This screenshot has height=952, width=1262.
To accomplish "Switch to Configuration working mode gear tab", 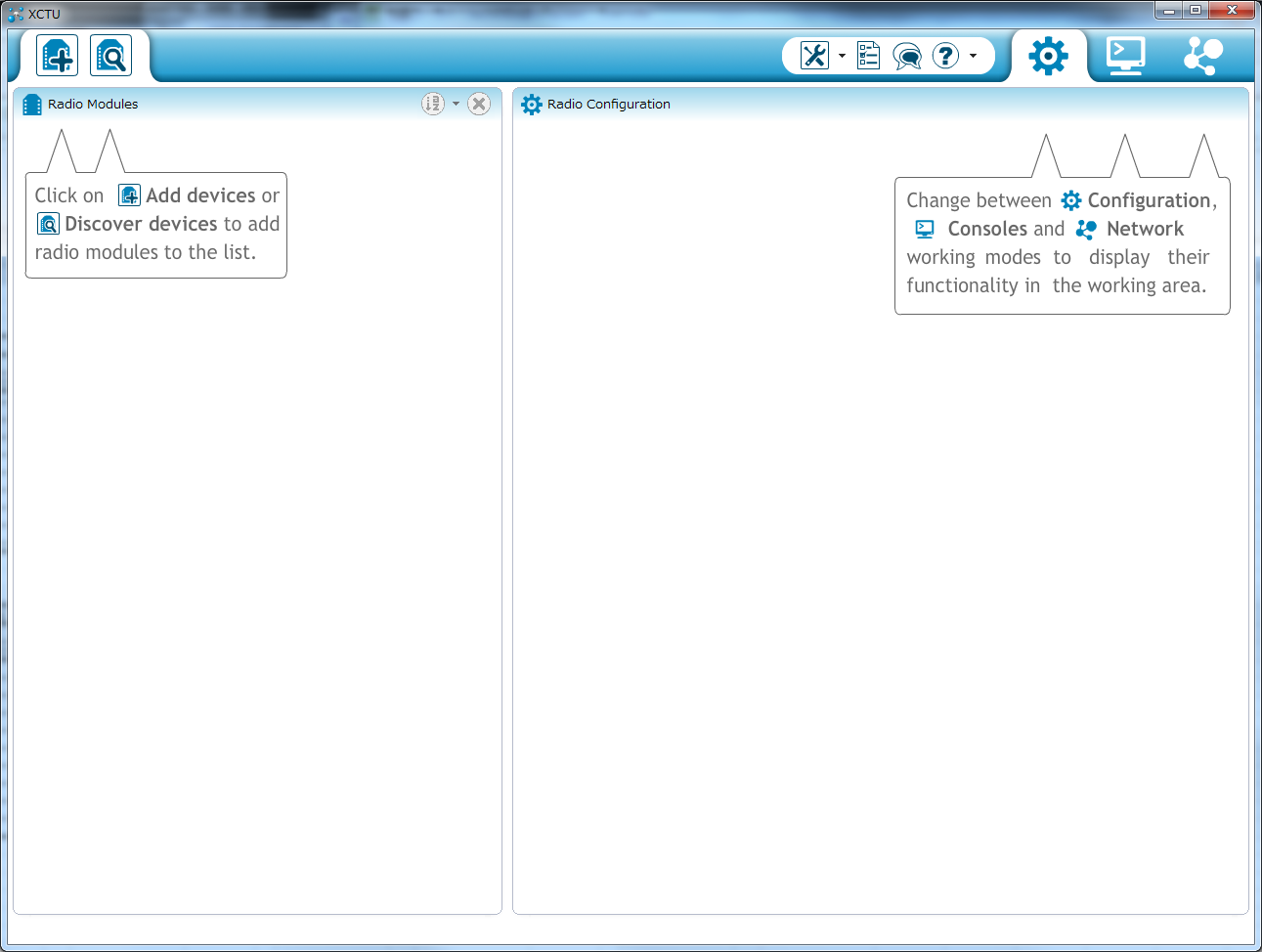I will pos(1048,56).
